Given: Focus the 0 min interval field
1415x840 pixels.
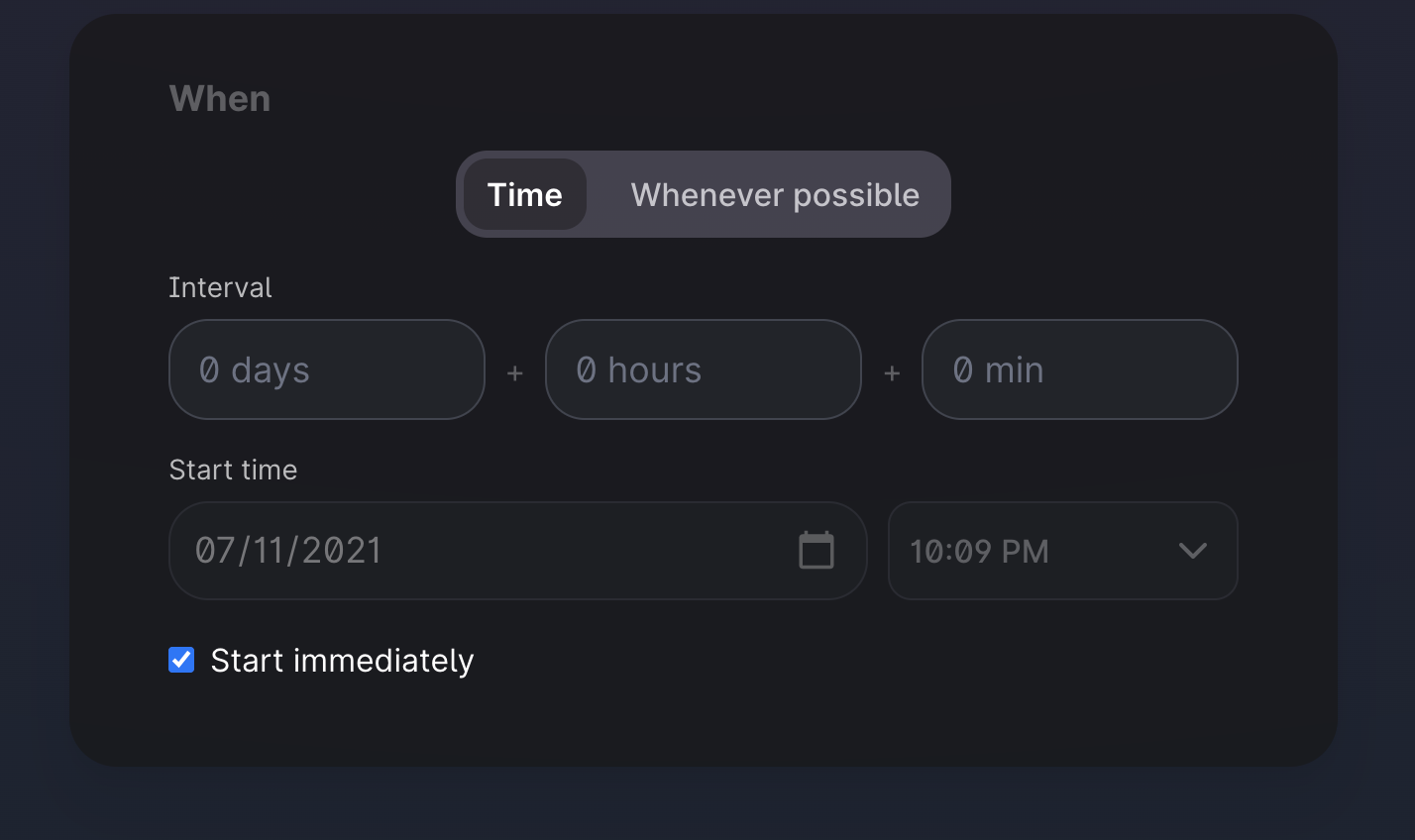Looking at the screenshot, I should click(x=1080, y=369).
